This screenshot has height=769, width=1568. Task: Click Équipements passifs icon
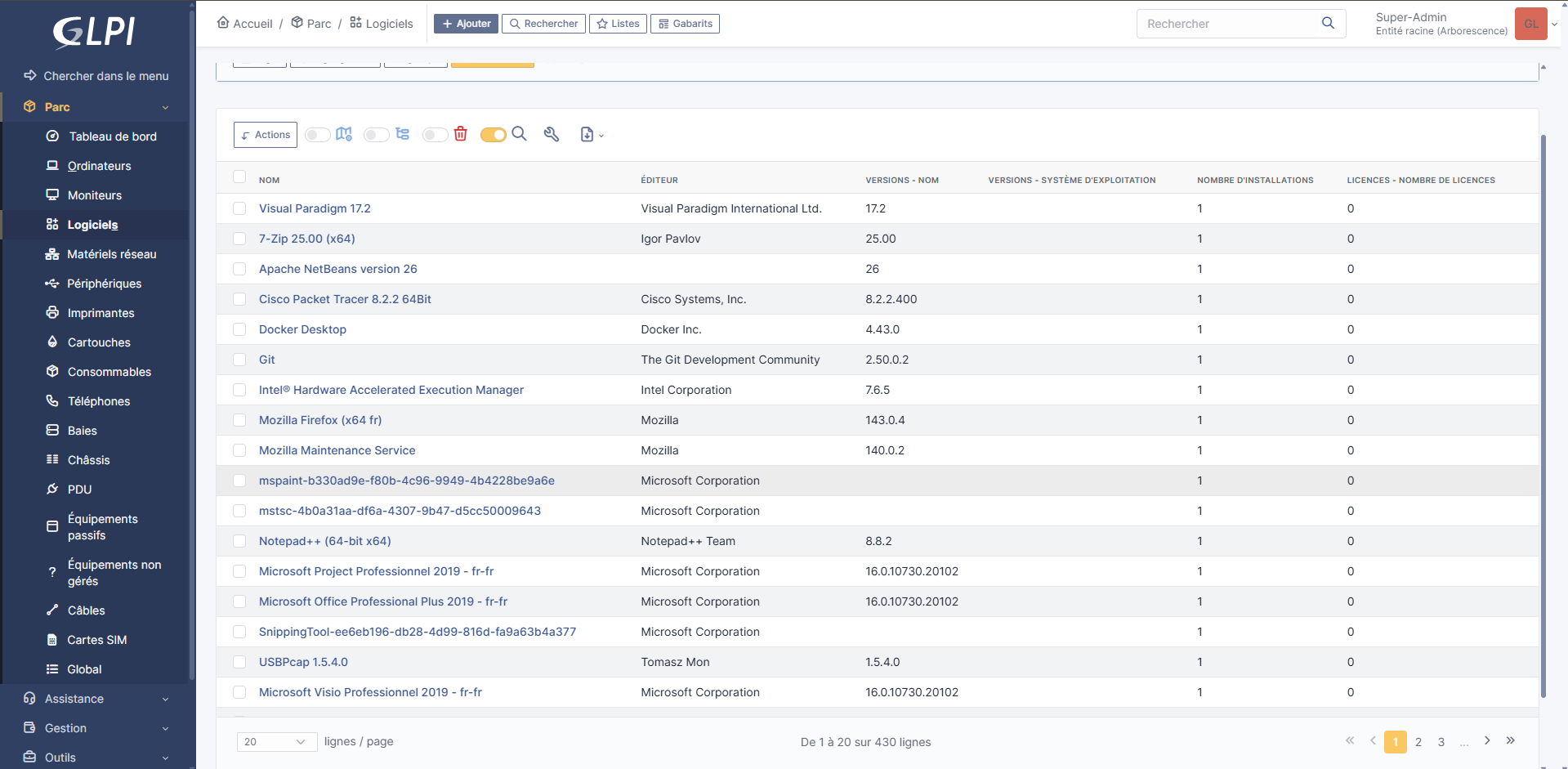coord(52,526)
